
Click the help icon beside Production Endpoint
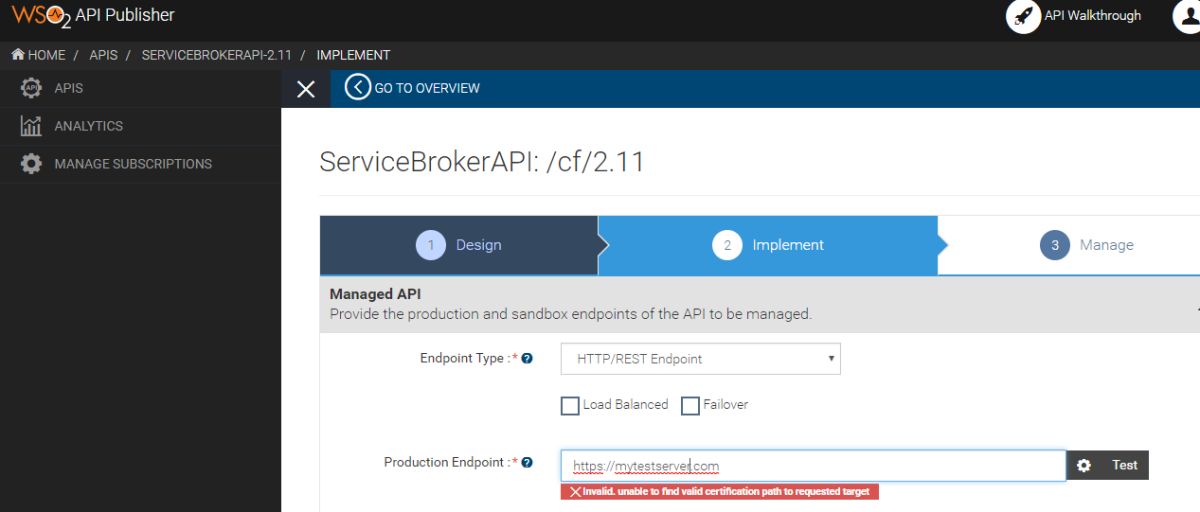[x=527, y=462]
